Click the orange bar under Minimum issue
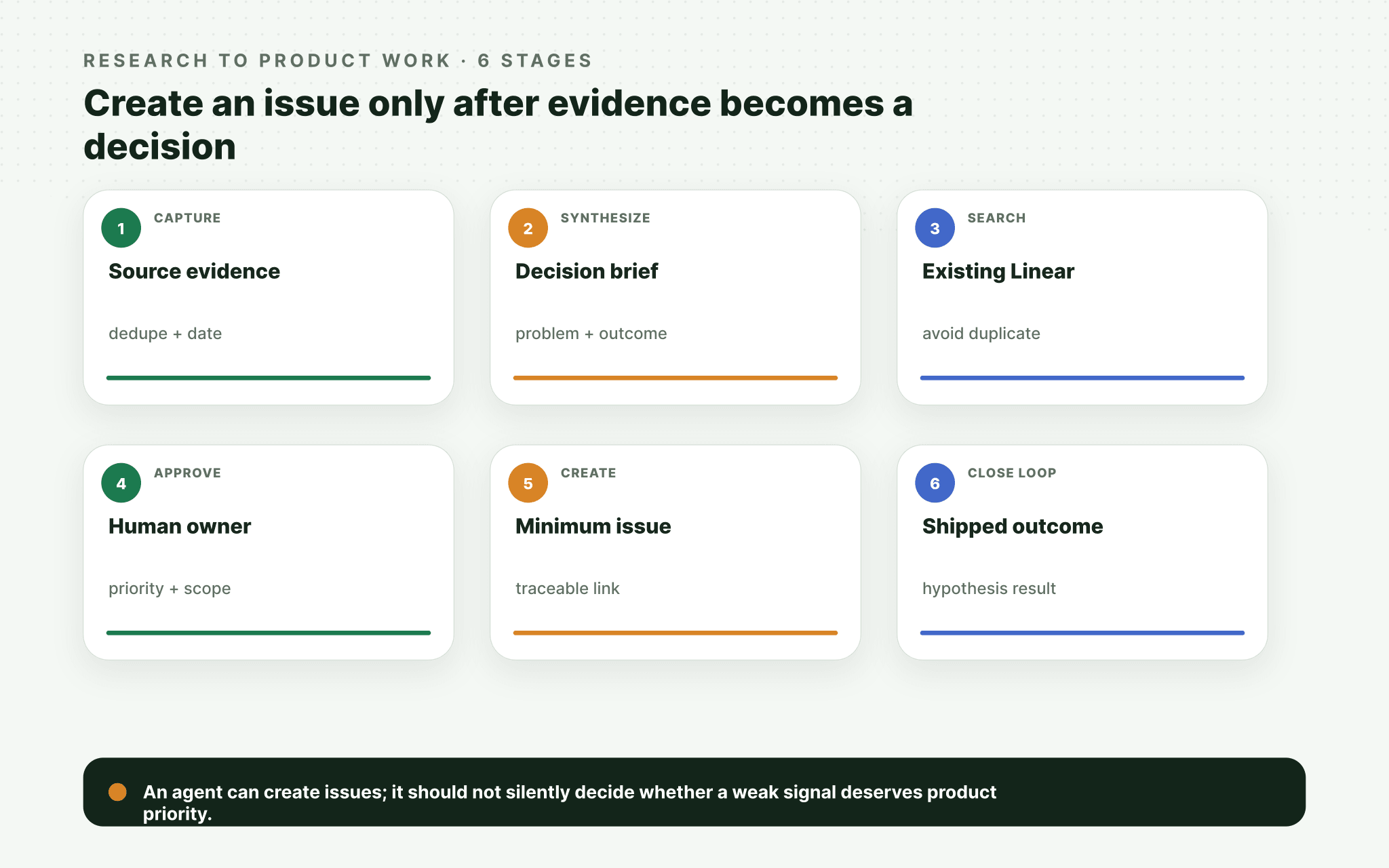1389x868 pixels. pyautogui.click(x=676, y=633)
